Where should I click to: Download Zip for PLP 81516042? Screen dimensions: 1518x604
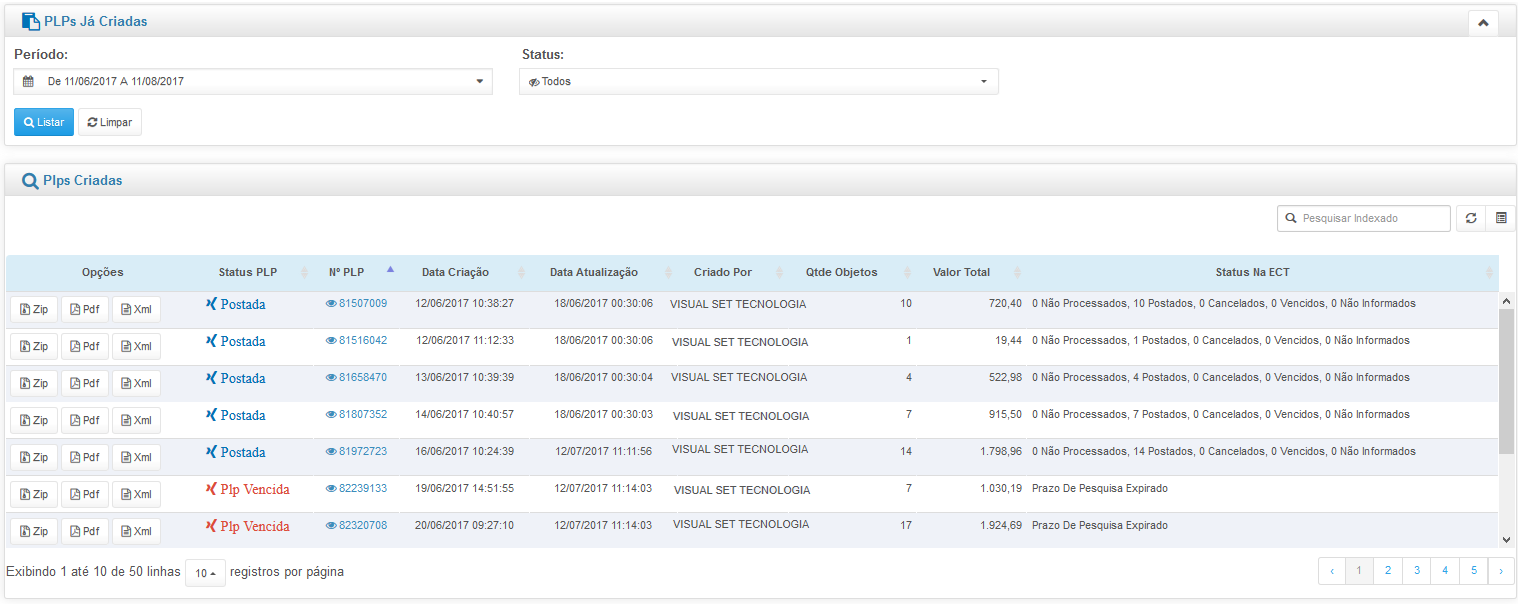point(34,346)
